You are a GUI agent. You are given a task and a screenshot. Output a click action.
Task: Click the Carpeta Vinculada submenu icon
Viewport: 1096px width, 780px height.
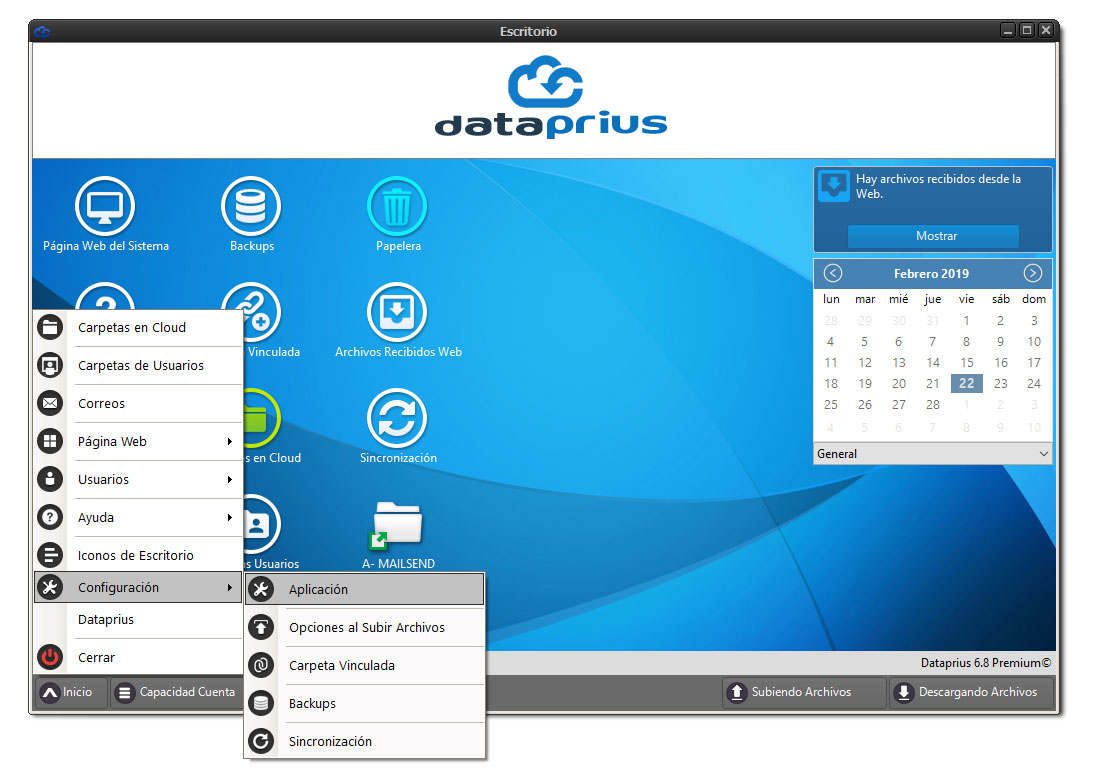tap(261, 665)
